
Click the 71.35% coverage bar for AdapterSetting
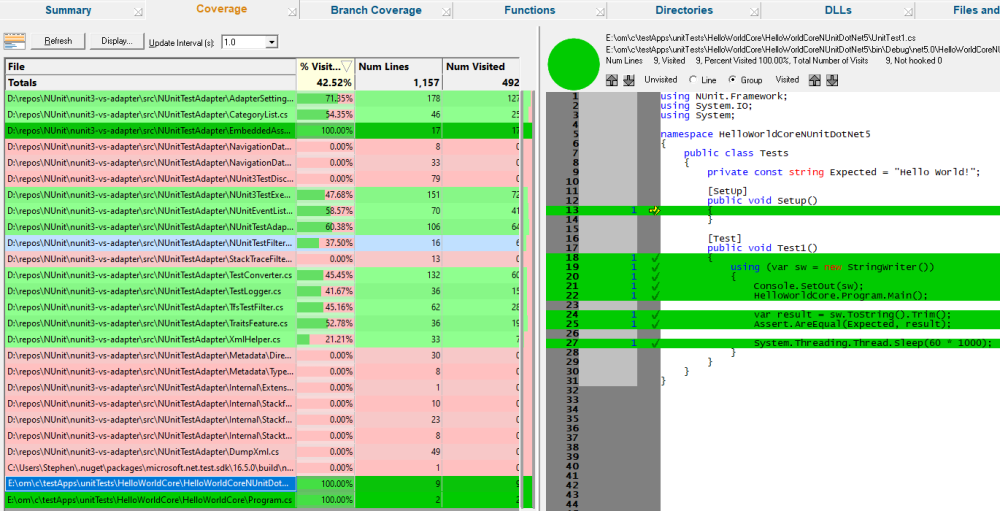coord(325,98)
